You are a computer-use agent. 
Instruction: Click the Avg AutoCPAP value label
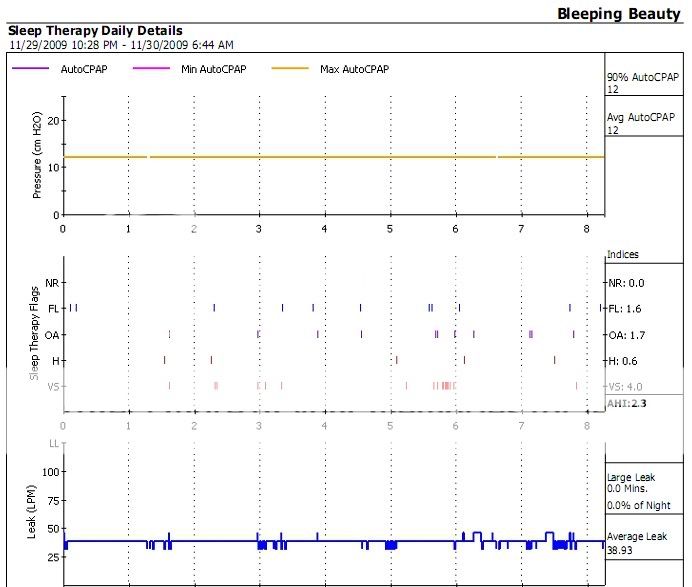point(640,123)
